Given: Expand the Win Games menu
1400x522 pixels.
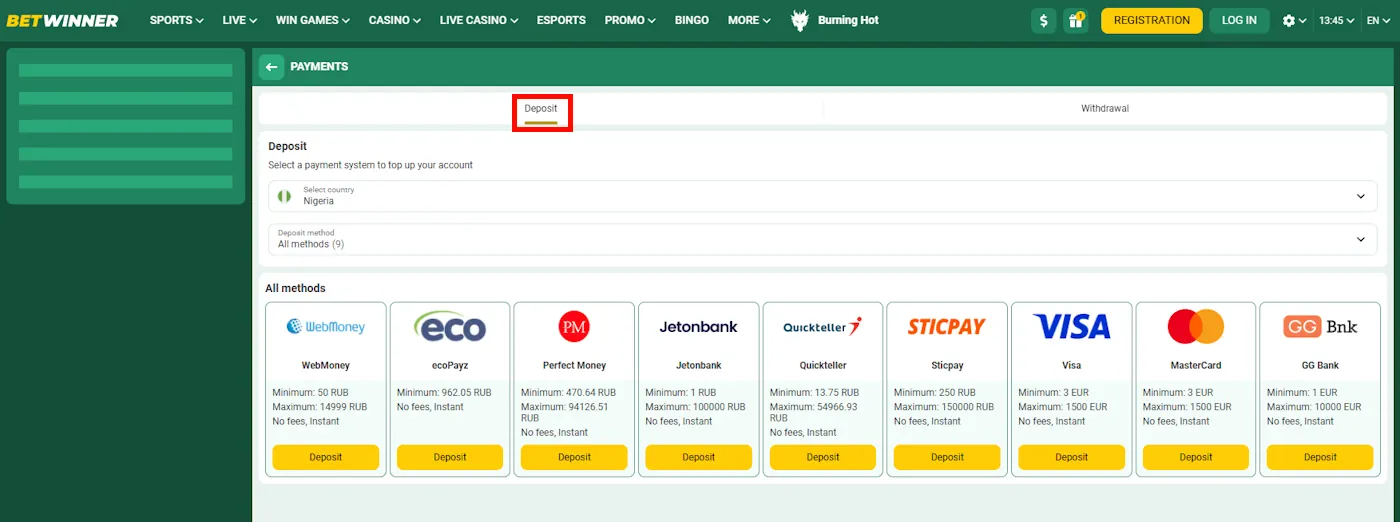Looking at the screenshot, I should pos(312,20).
